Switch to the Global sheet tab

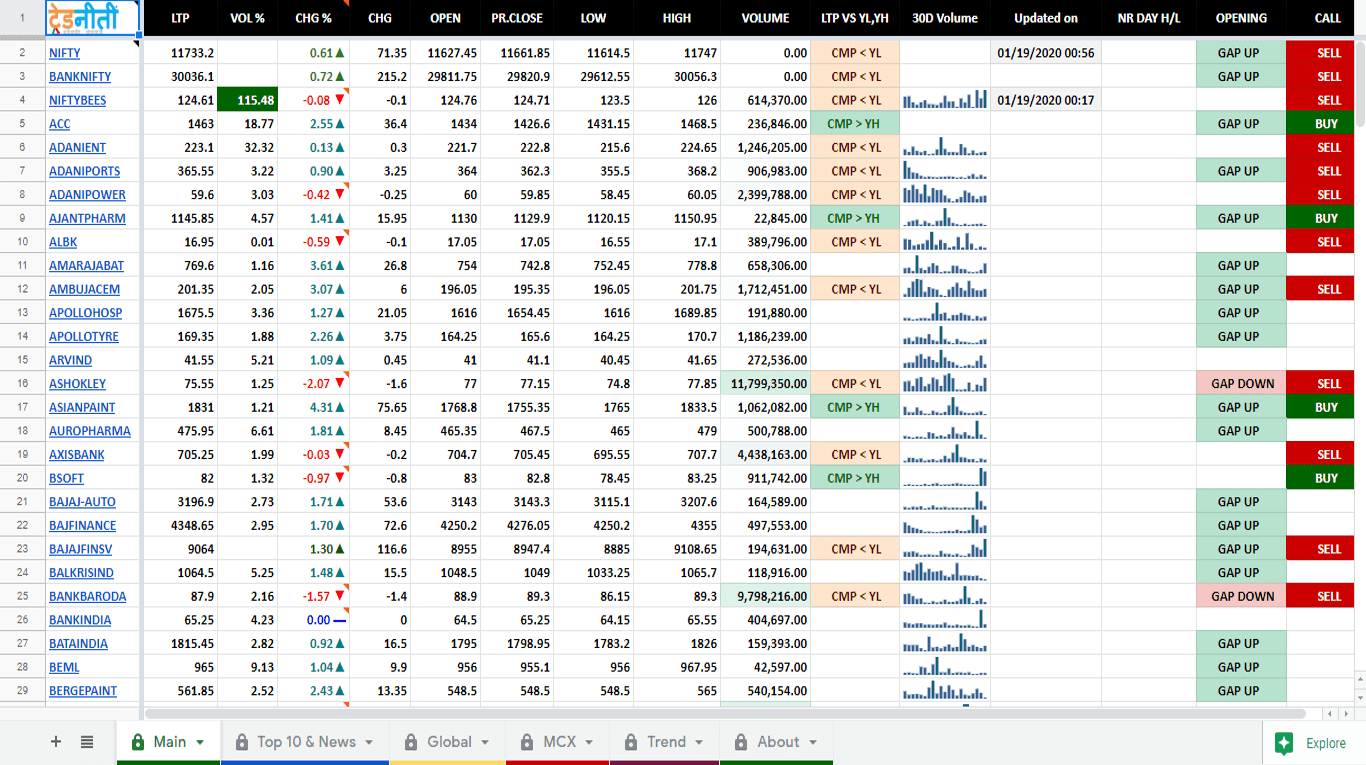[448, 742]
